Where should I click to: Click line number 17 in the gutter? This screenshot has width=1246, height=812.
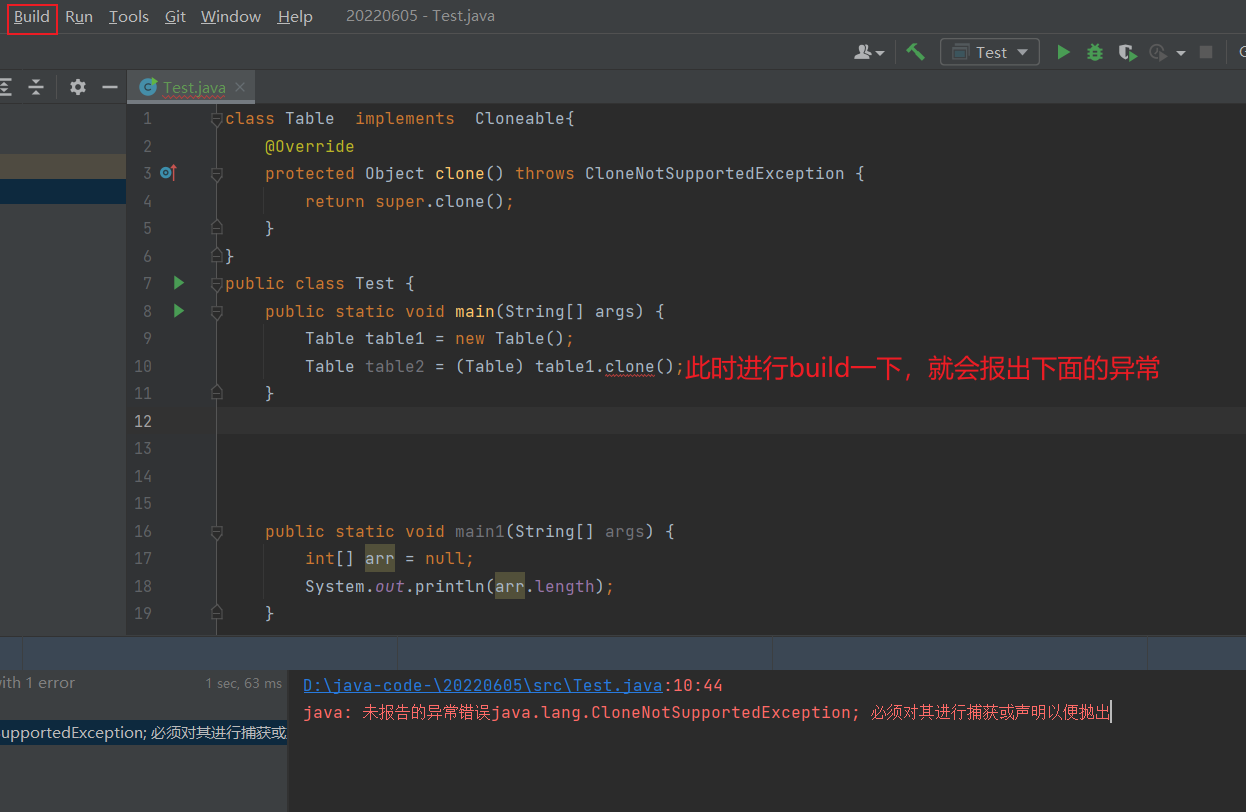(x=142, y=559)
